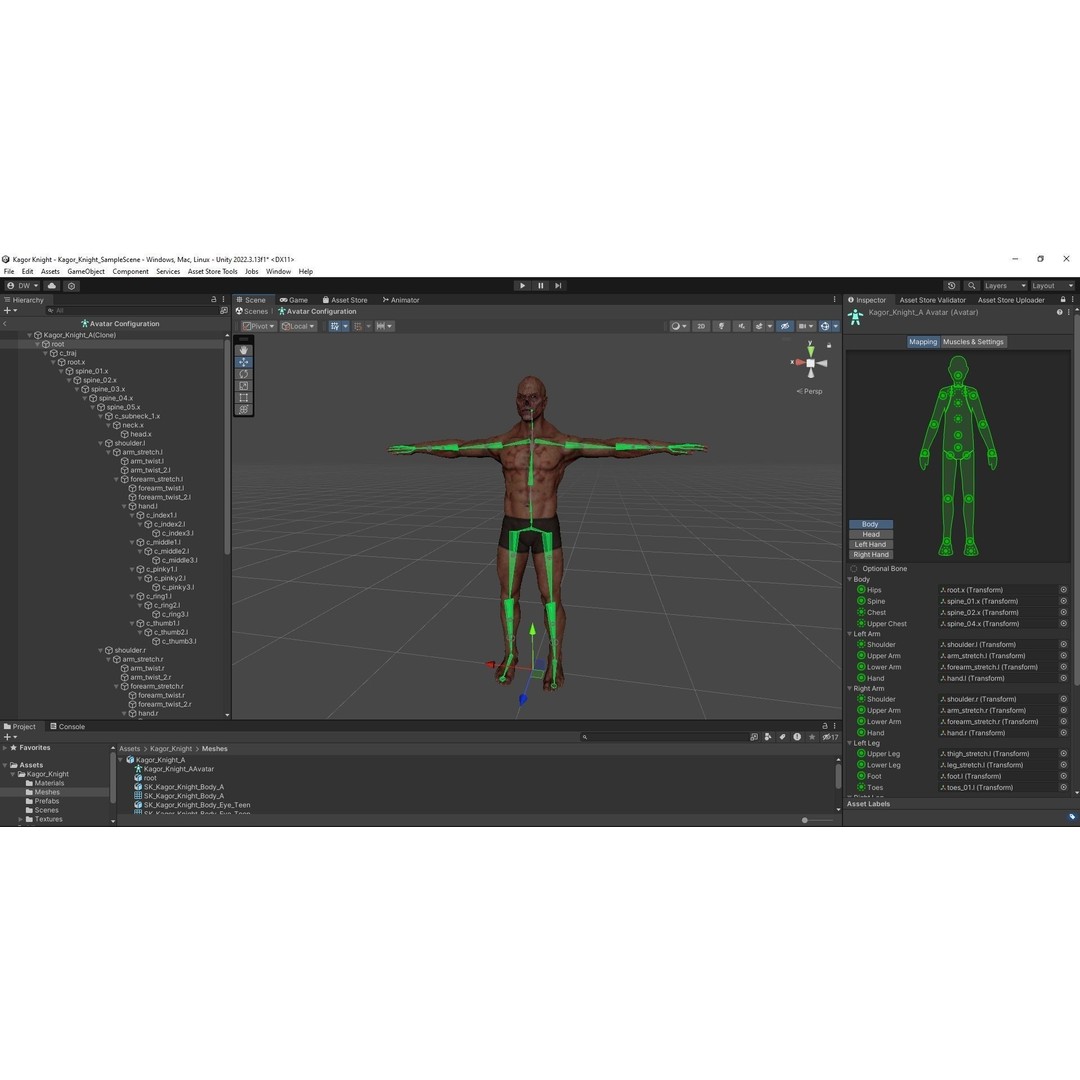
Task: Open the Hierarchy panel kebab menu
Action: pyautogui.click(x=223, y=300)
